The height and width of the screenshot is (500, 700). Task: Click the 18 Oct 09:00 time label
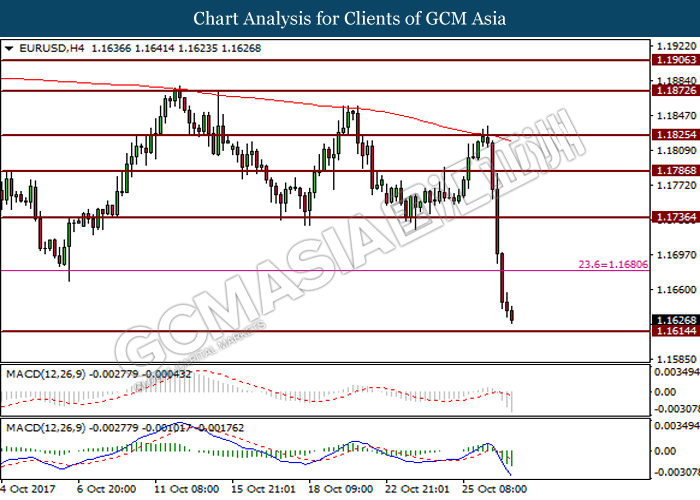[341, 489]
